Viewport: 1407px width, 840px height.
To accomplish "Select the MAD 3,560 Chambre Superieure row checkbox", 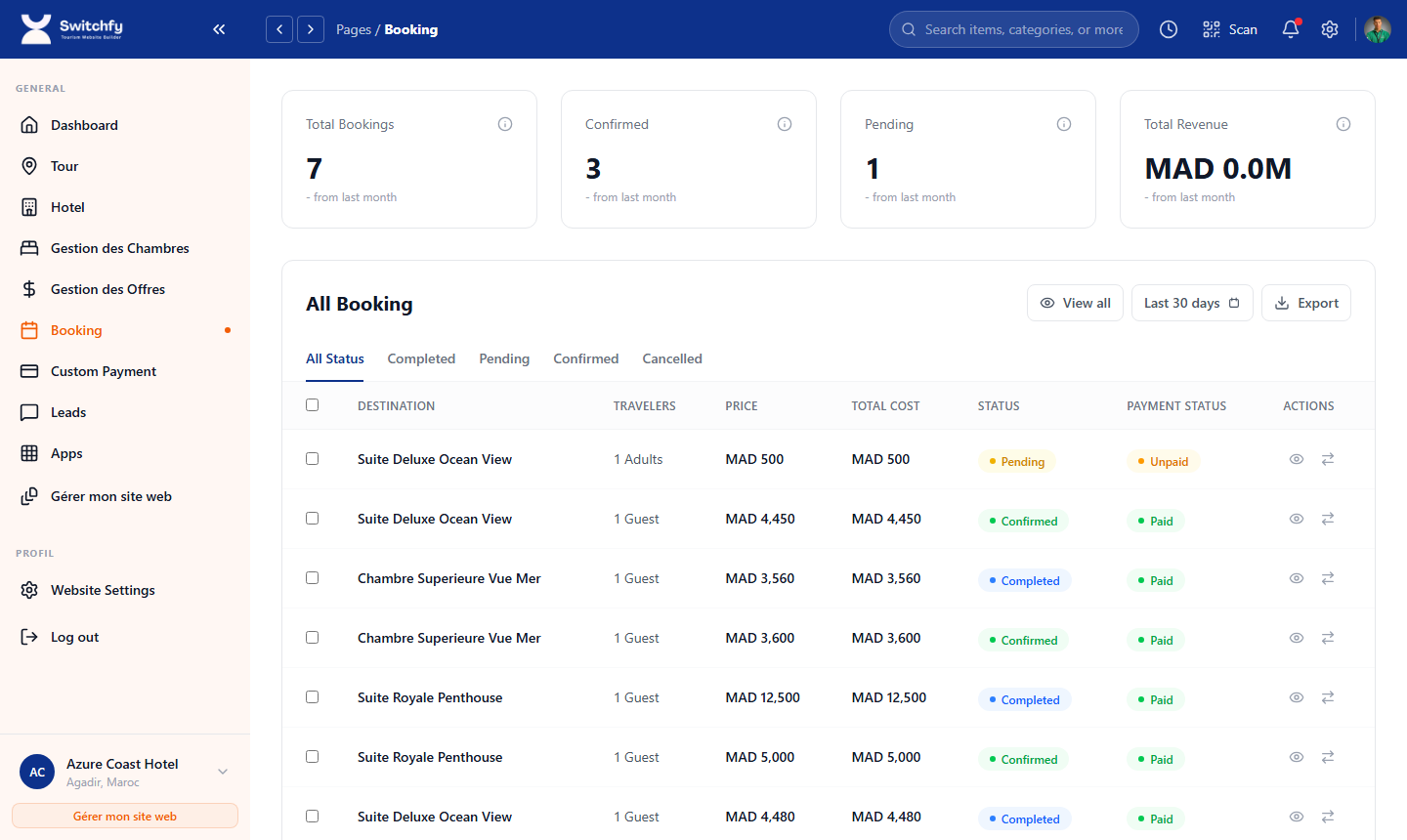I will pos(313,578).
